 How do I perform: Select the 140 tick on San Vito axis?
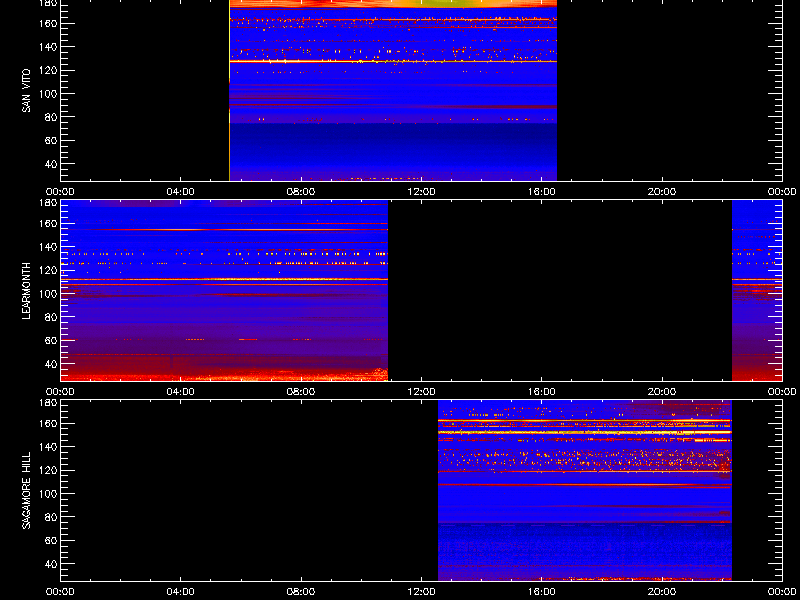click(x=46, y=47)
